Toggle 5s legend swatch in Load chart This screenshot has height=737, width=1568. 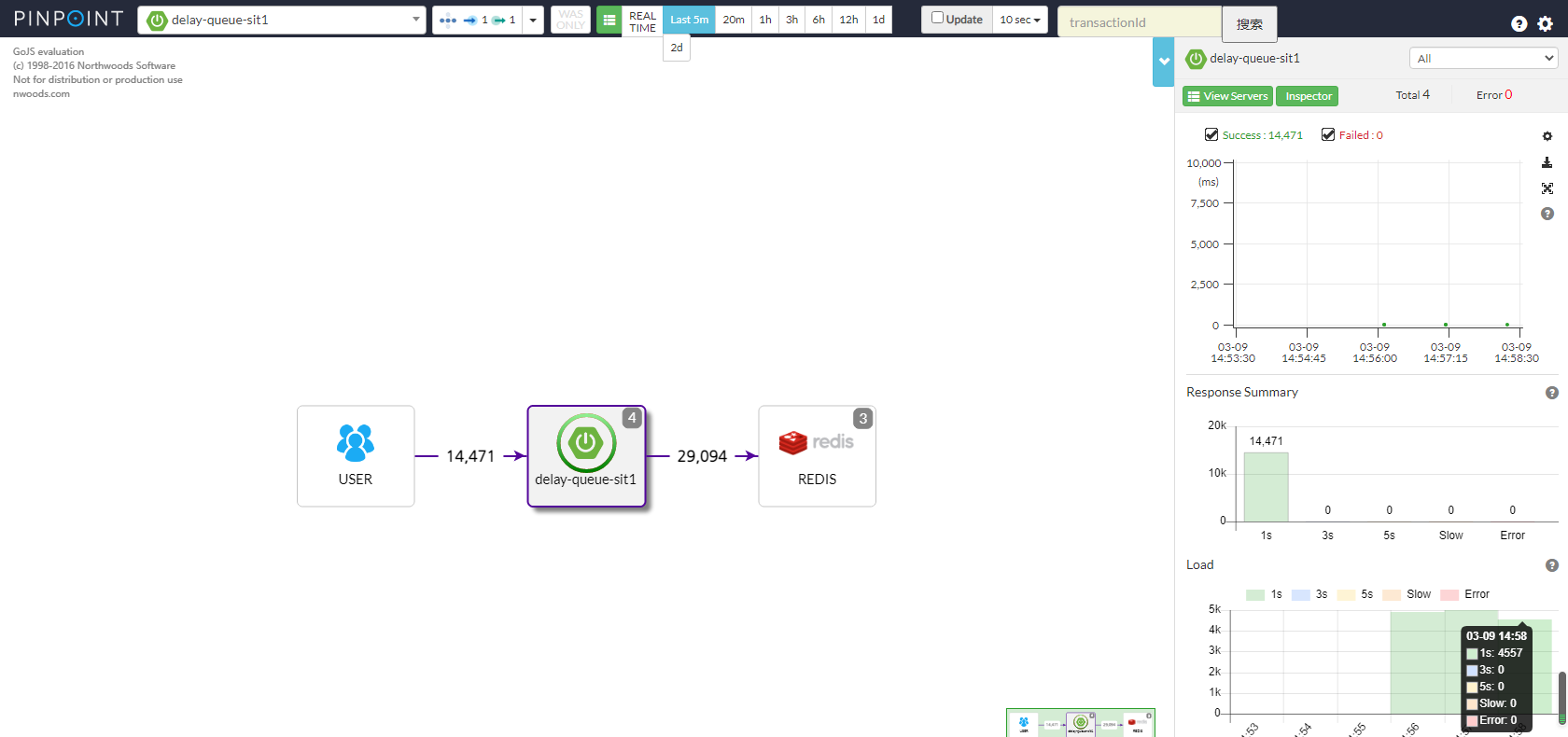(1346, 594)
